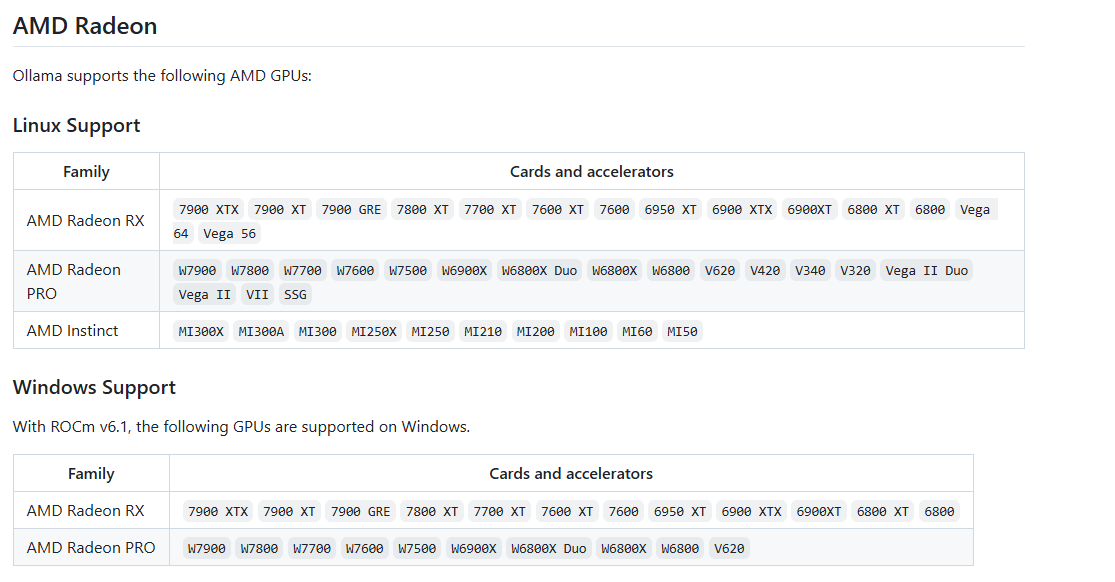1115x582 pixels.
Task: Click the 7900 XT tag in Linux table
Action: pyautogui.click(x=279, y=210)
